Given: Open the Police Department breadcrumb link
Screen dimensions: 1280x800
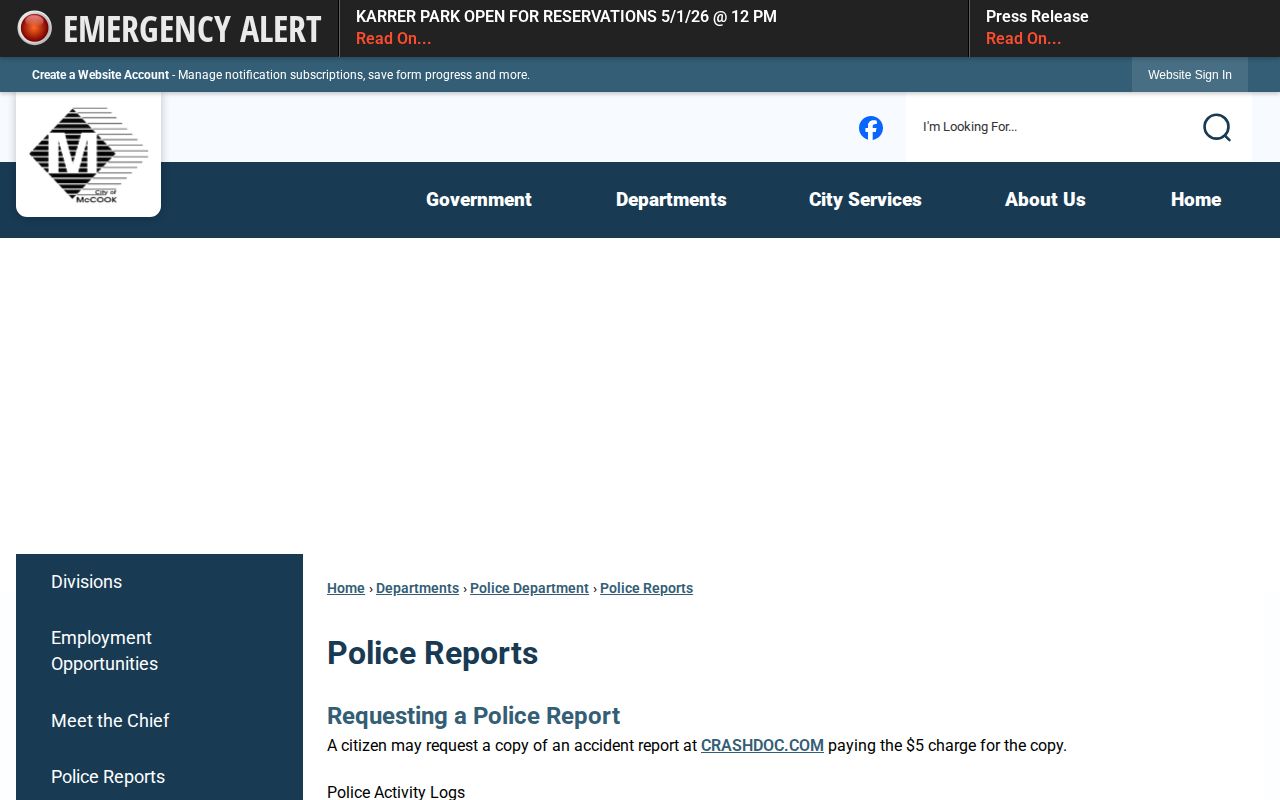Looking at the screenshot, I should [529, 588].
